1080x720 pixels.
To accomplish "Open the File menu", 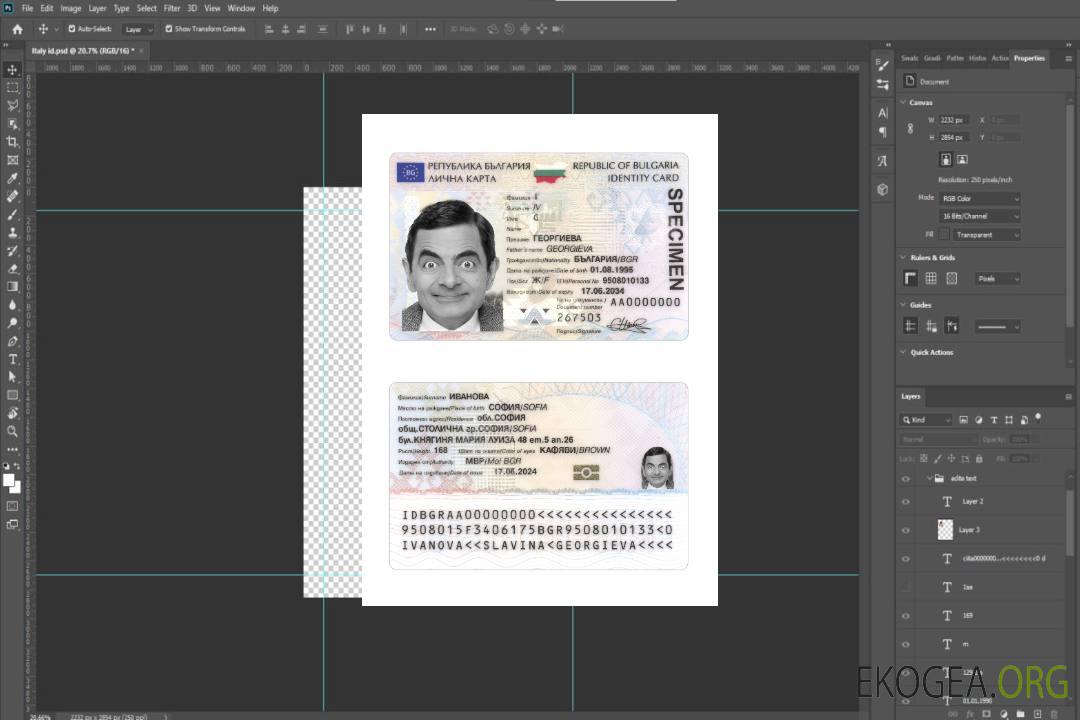I will coord(28,8).
